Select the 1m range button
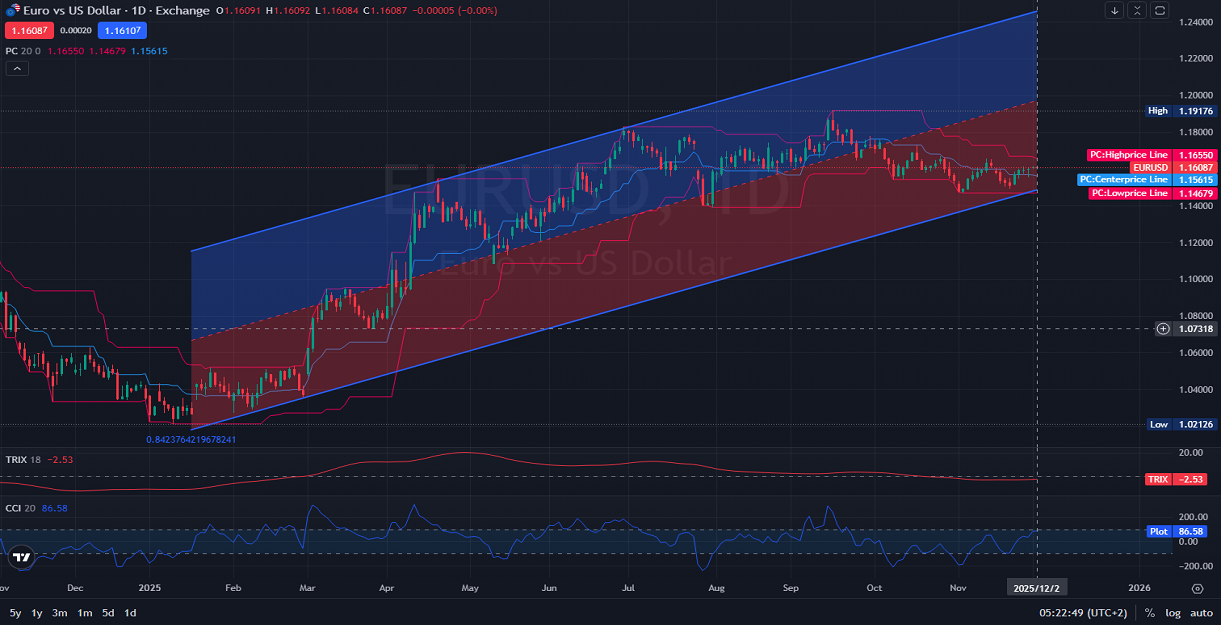1221x625 pixels. pos(83,611)
